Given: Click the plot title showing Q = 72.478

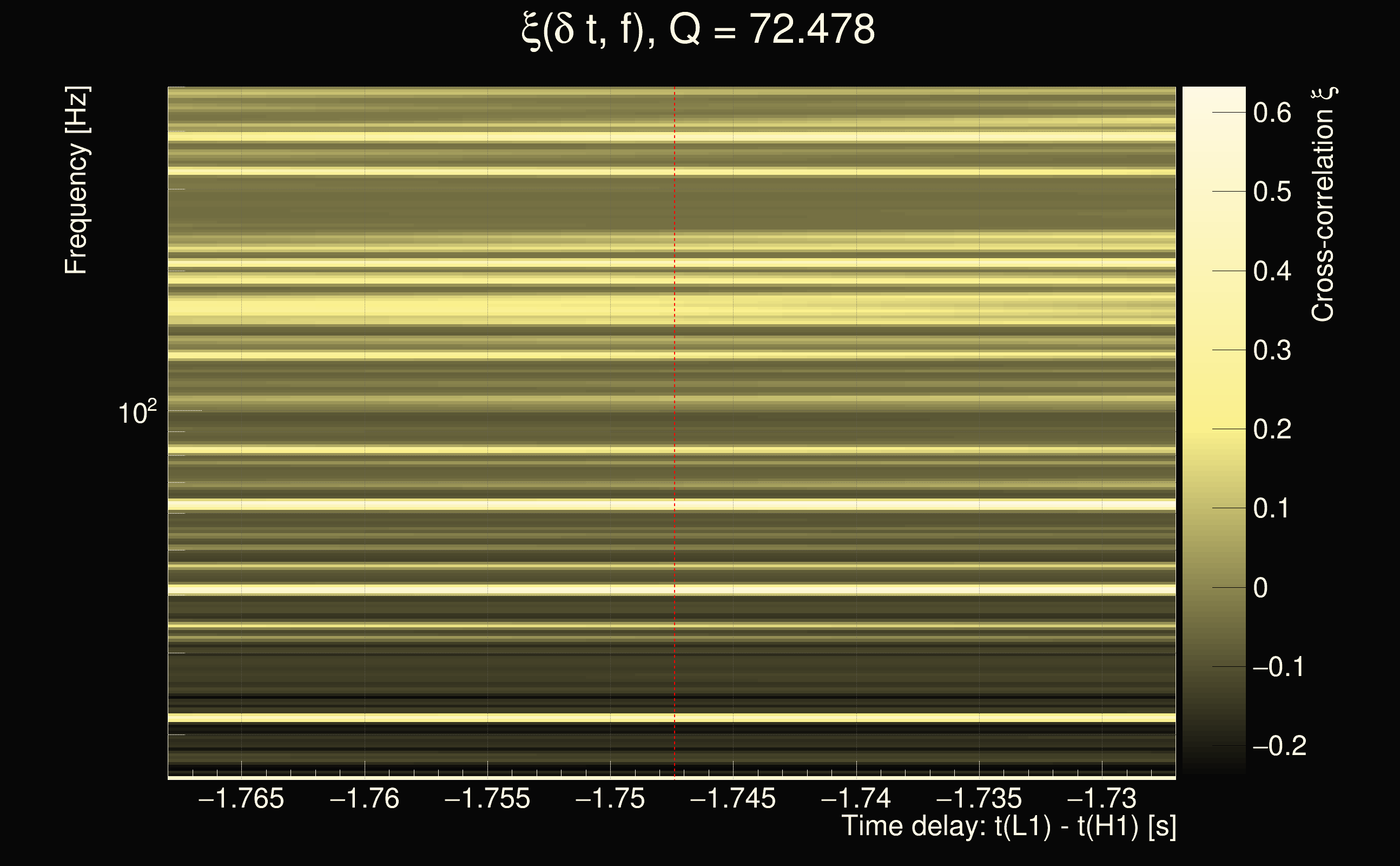Looking at the screenshot, I should coord(698,30).
